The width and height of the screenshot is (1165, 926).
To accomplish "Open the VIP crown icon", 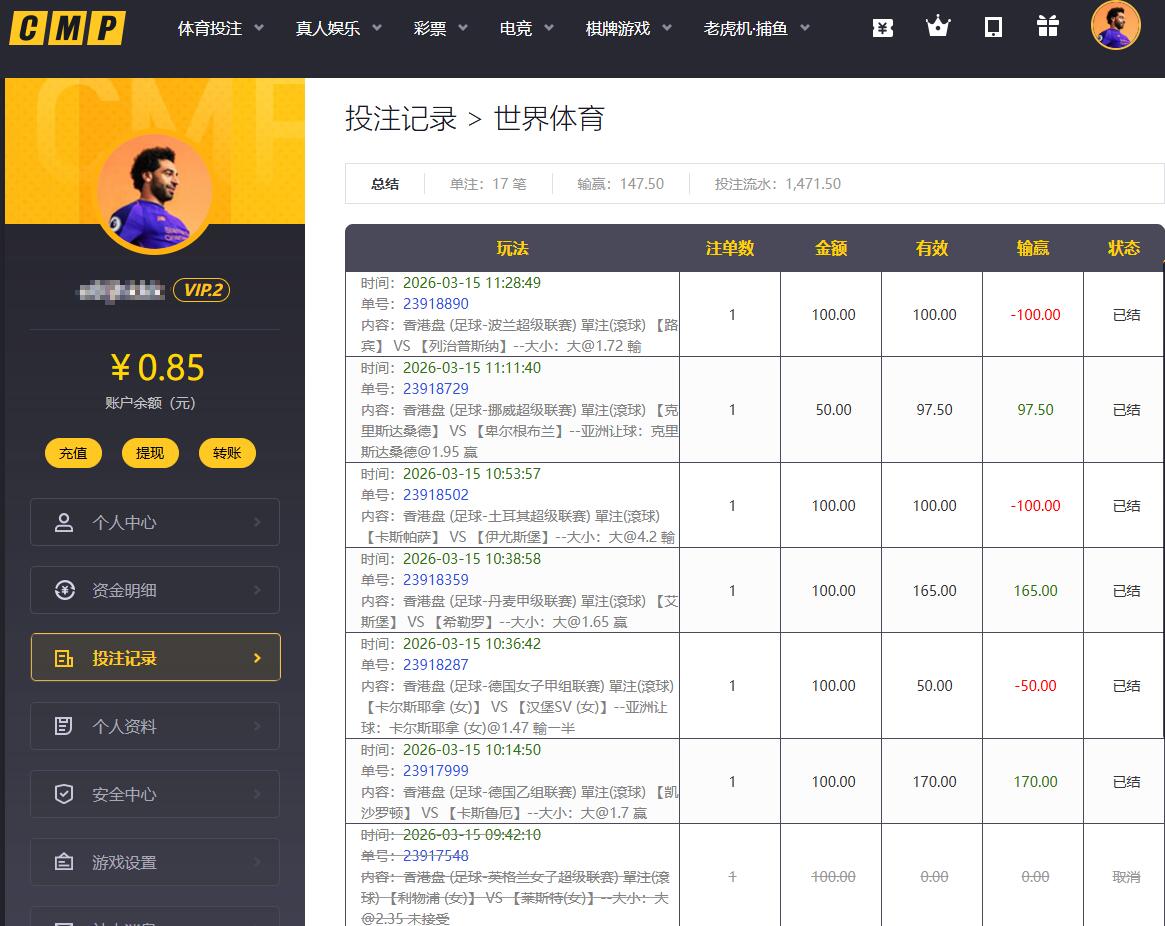I will (938, 27).
